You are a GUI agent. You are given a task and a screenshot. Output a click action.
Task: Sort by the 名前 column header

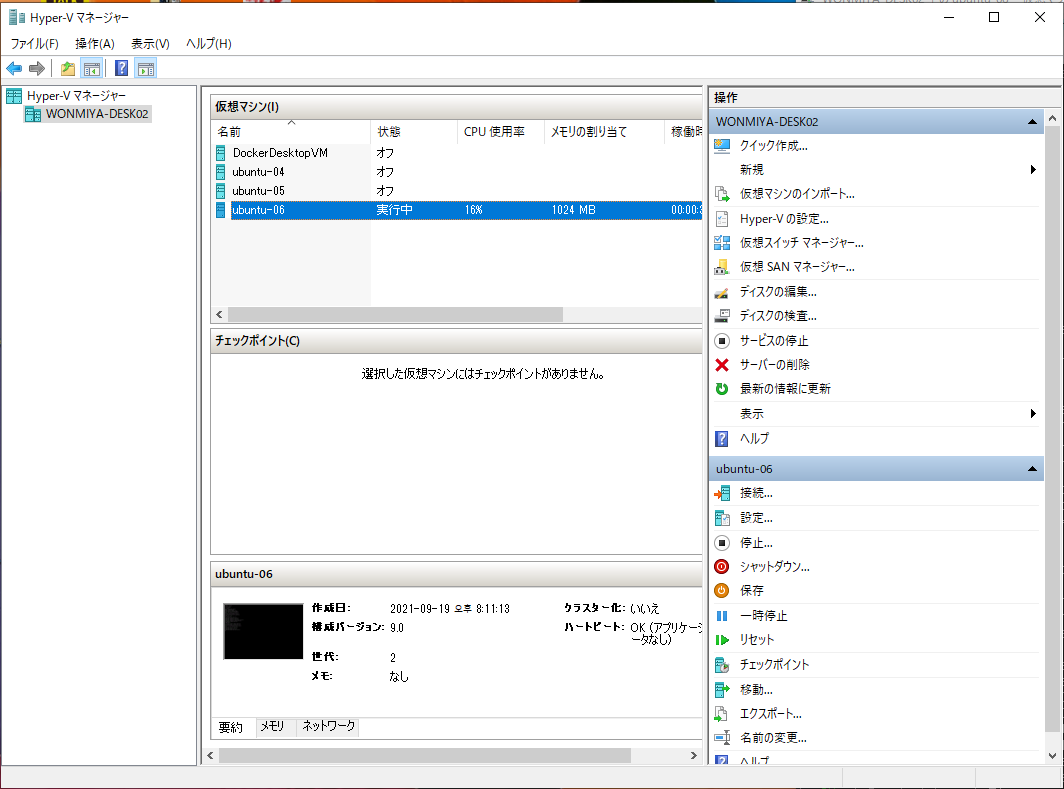point(291,132)
